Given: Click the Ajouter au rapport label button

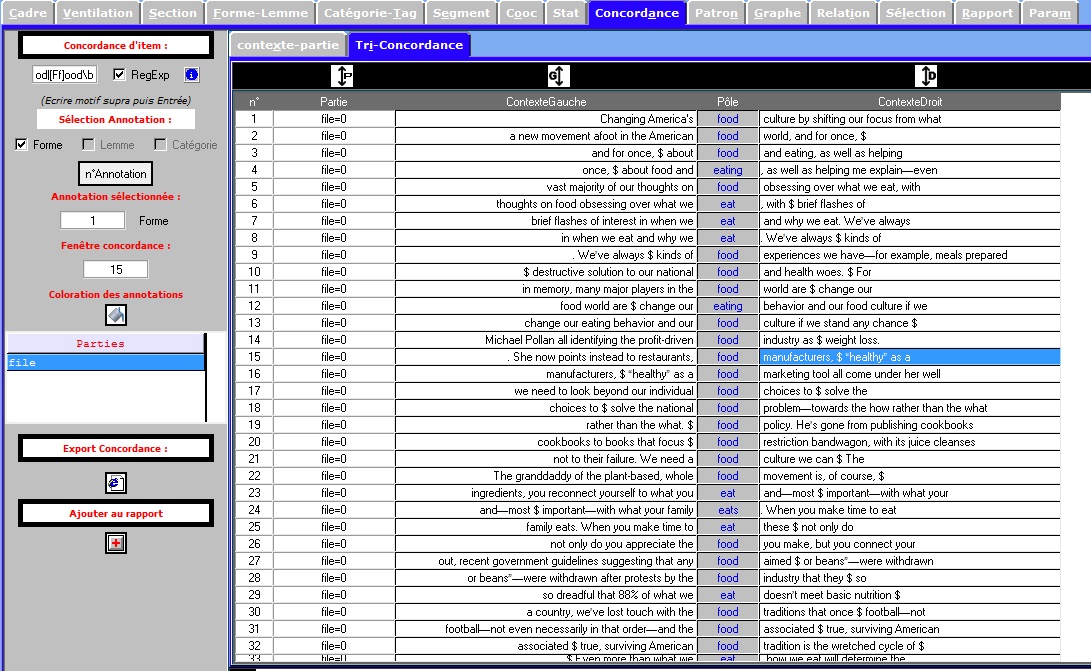Looking at the screenshot, I should [116, 513].
